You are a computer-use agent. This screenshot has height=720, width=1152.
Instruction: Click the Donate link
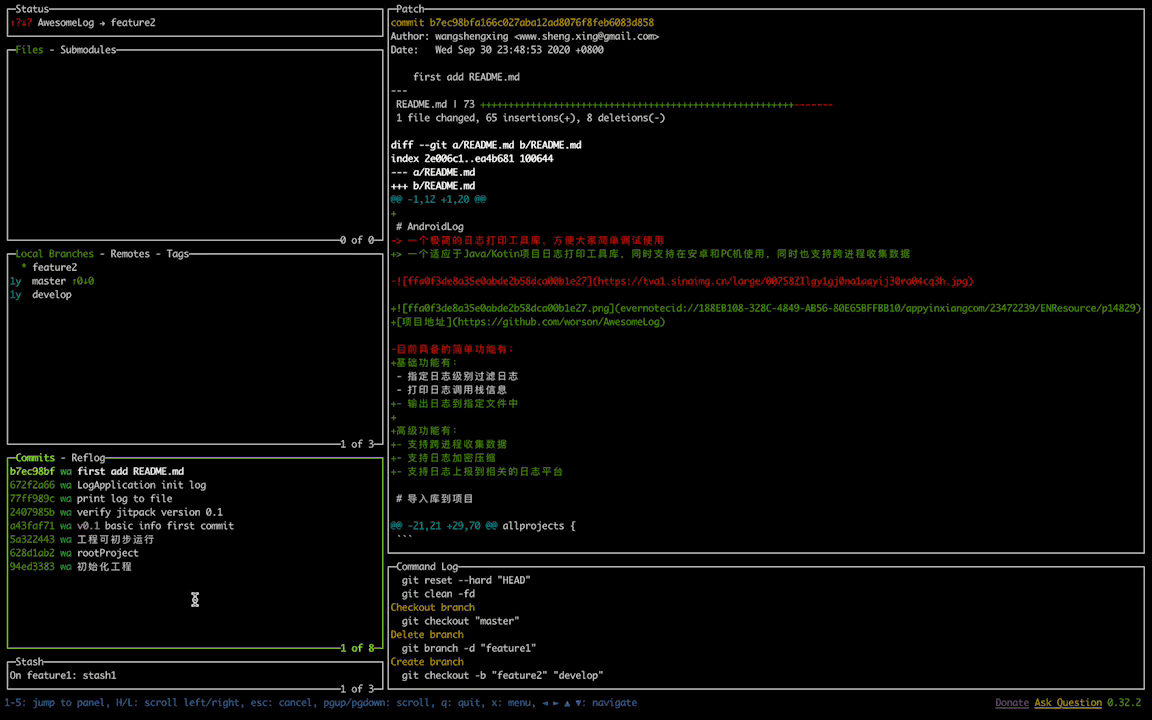1012,702
